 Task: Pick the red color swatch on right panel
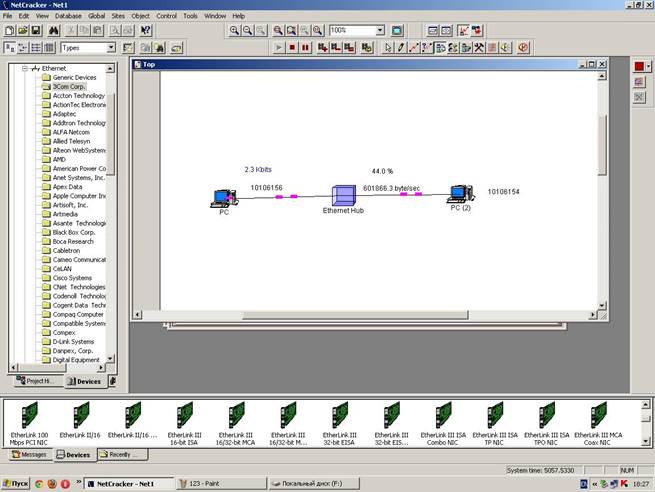(639, 66)
